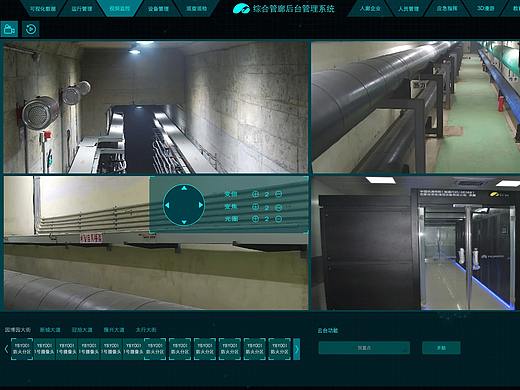Decrease 变倍 zoom with minus icon
This screenshot has height=390, width=520.
click(279, 194)
